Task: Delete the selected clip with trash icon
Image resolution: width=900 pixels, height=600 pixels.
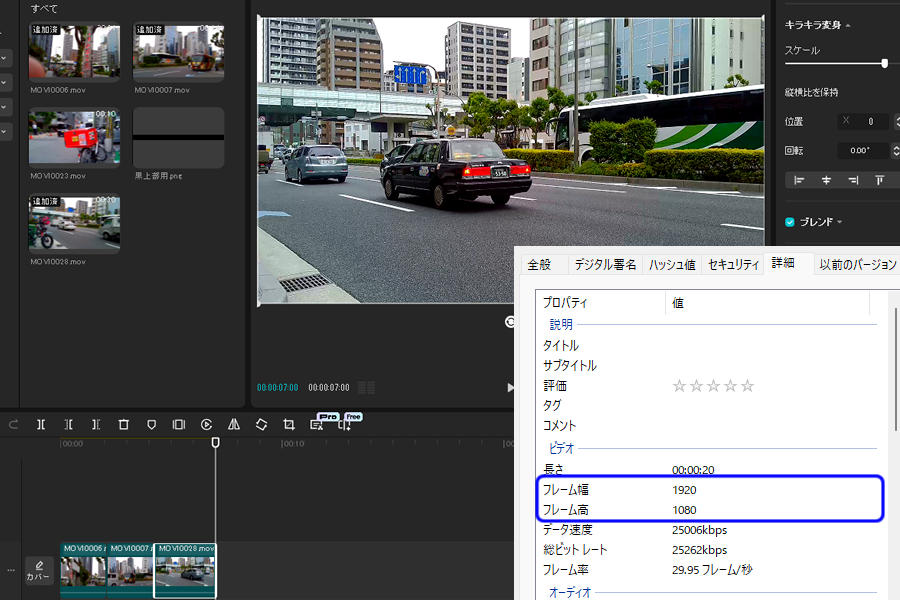Action: (124, 424)
